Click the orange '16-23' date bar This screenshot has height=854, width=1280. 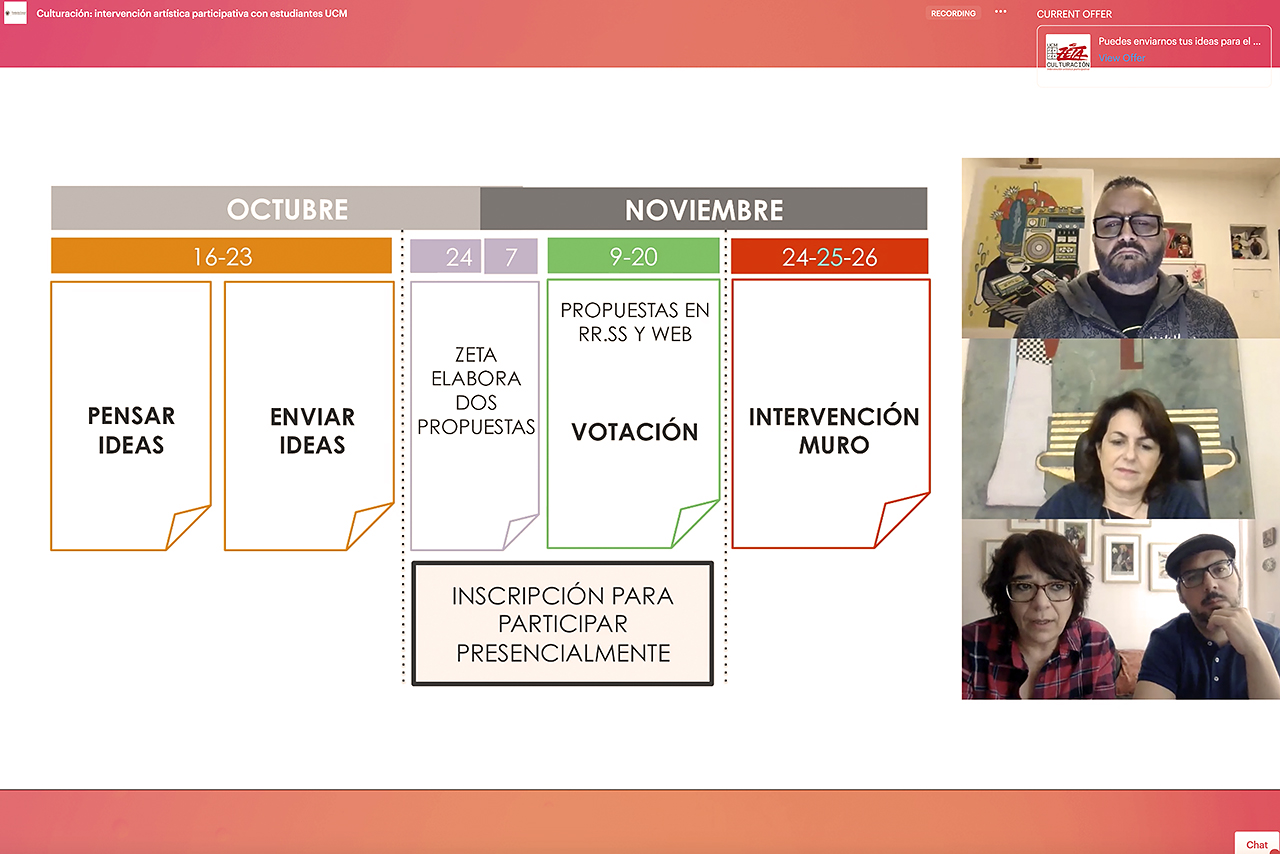(x=222, y=256)
